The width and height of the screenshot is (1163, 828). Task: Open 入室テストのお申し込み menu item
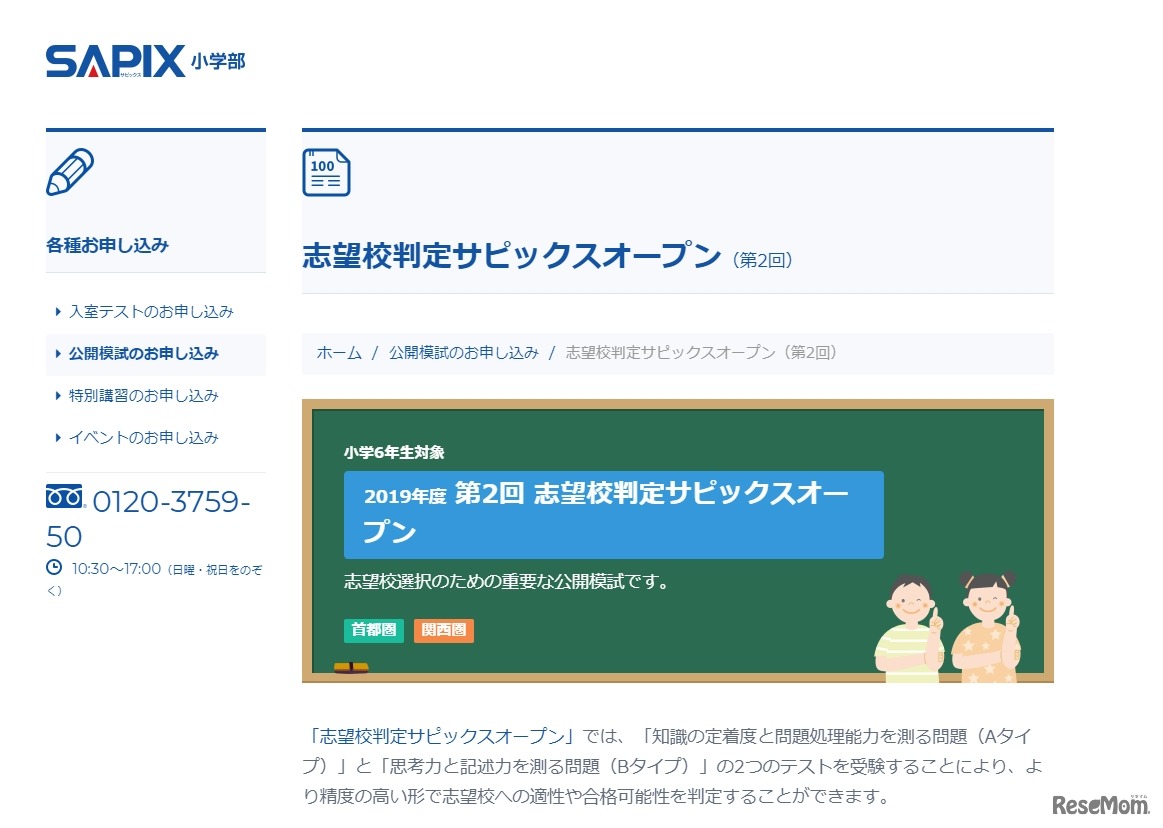coord(151,312)
